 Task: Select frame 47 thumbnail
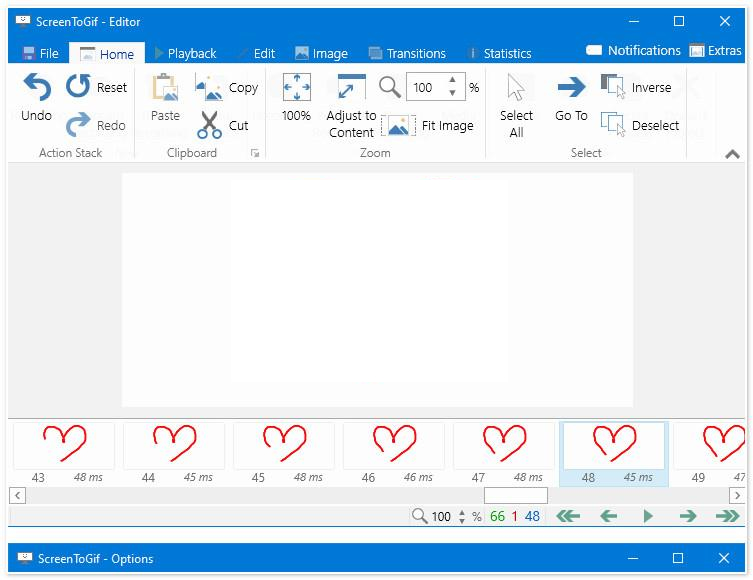pyautogui.click(x=504, y=454)
